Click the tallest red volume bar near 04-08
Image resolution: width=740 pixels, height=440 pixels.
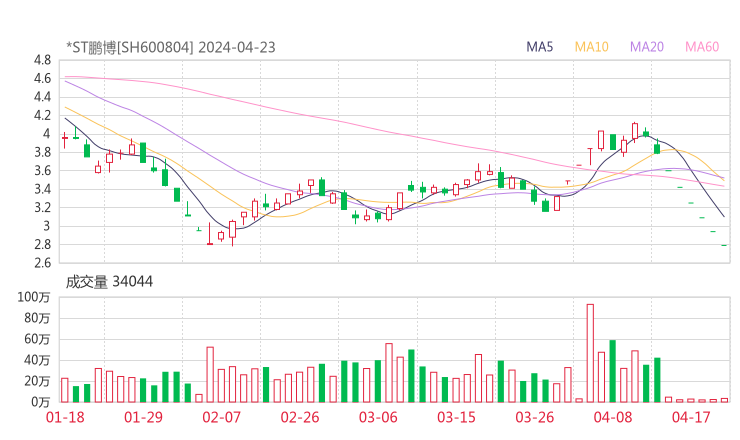tap(590, 353)
